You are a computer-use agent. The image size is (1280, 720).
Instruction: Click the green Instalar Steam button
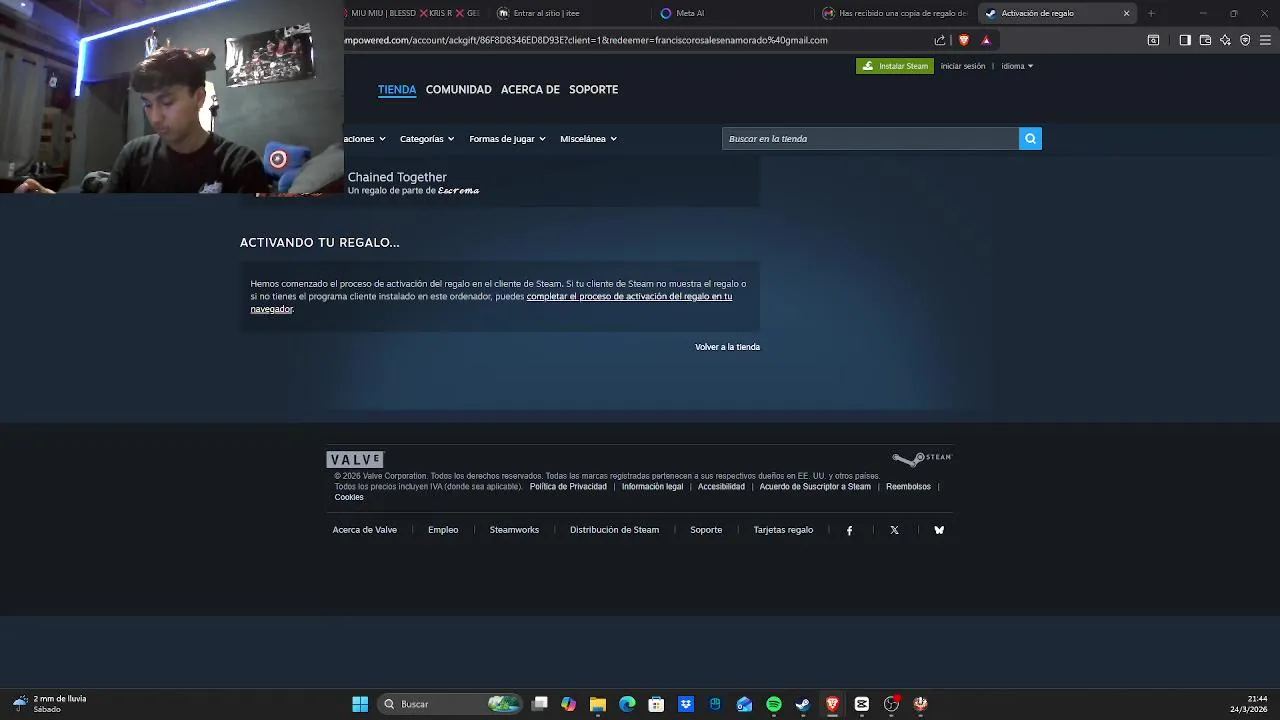pyautogui.click(x=895, y=66)
